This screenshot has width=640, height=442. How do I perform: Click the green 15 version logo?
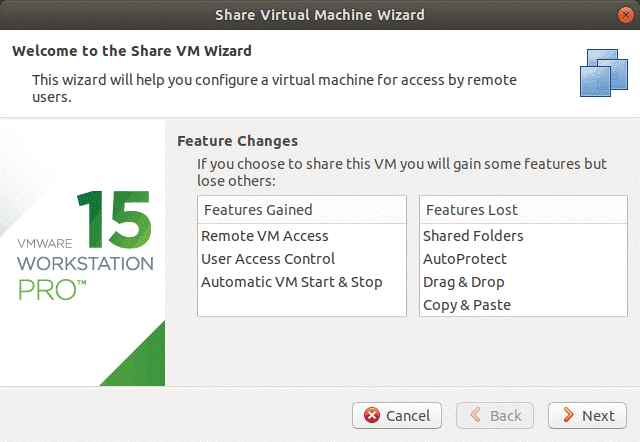(115, 220)
